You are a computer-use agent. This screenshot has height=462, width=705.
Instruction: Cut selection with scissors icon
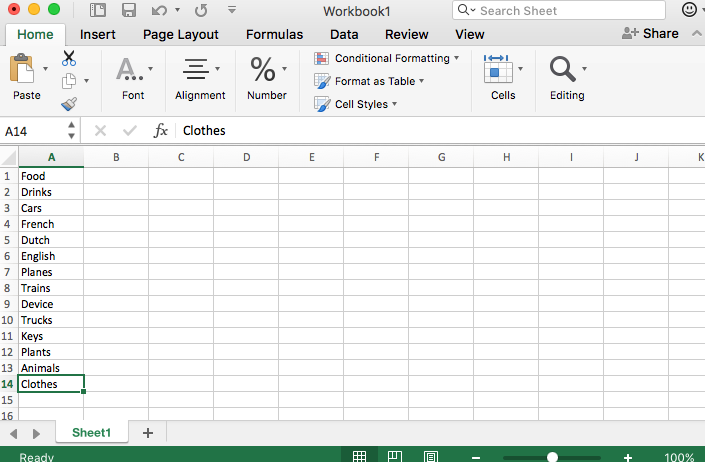[x=69, y=58]
